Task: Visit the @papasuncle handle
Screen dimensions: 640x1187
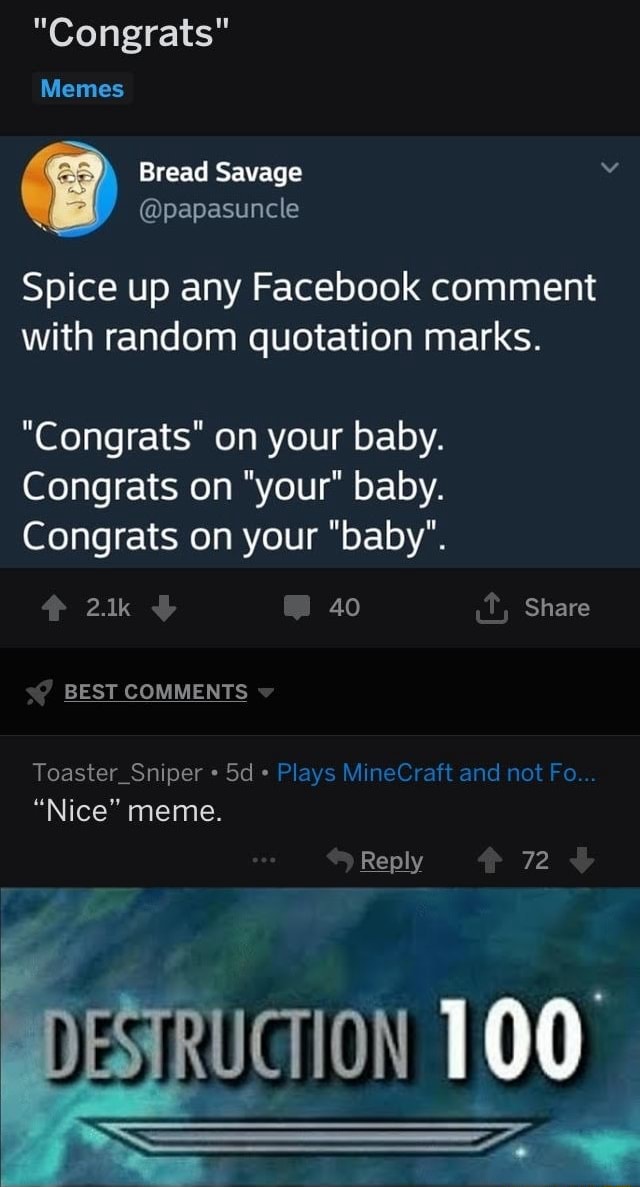Action: coord(218,209)
